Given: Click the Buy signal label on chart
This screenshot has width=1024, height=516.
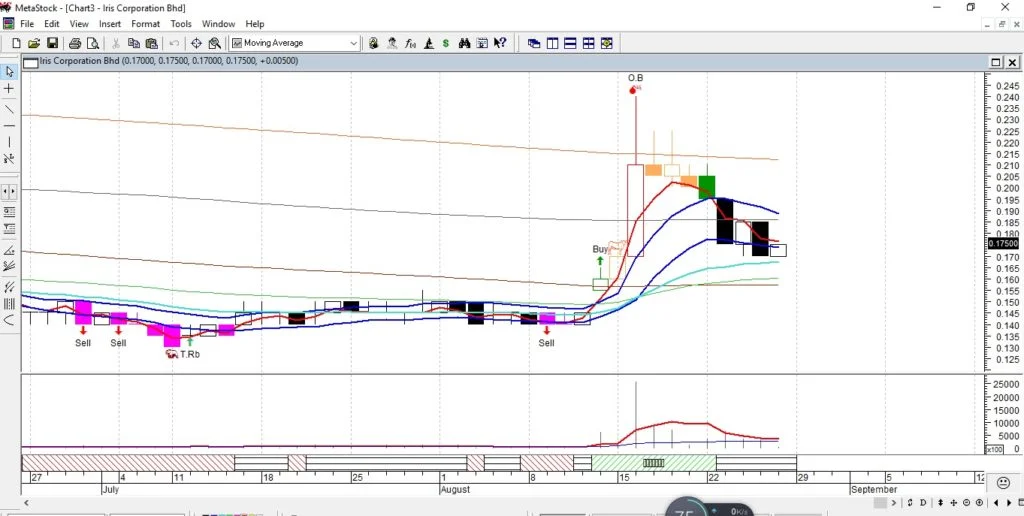Looking at the screenshot, I should tap(600, 249).
